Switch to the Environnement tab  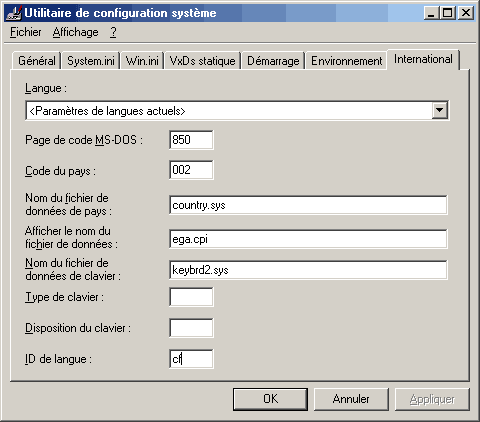coord(346,61)
